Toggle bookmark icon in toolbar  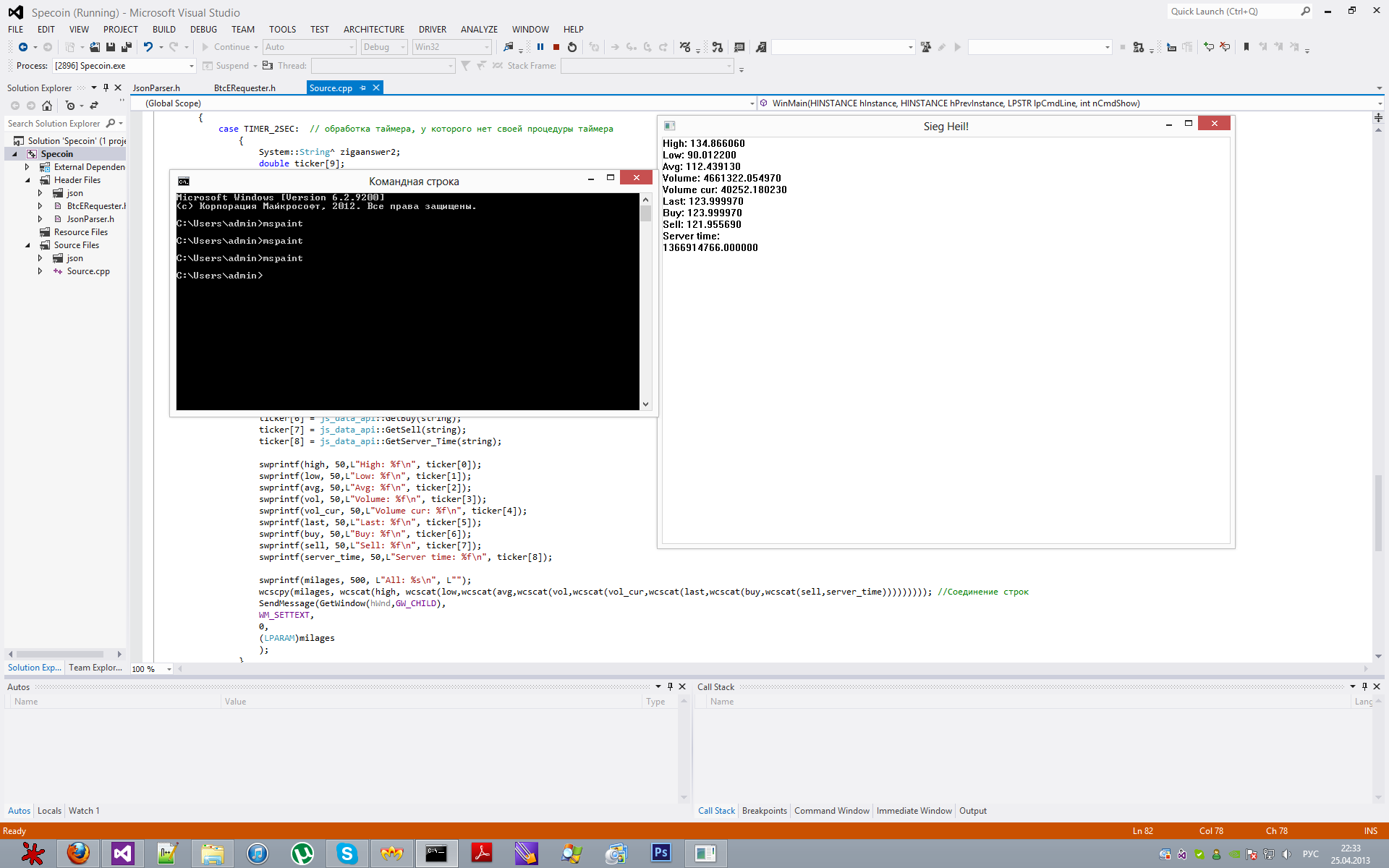click(x=1246, y=47)
